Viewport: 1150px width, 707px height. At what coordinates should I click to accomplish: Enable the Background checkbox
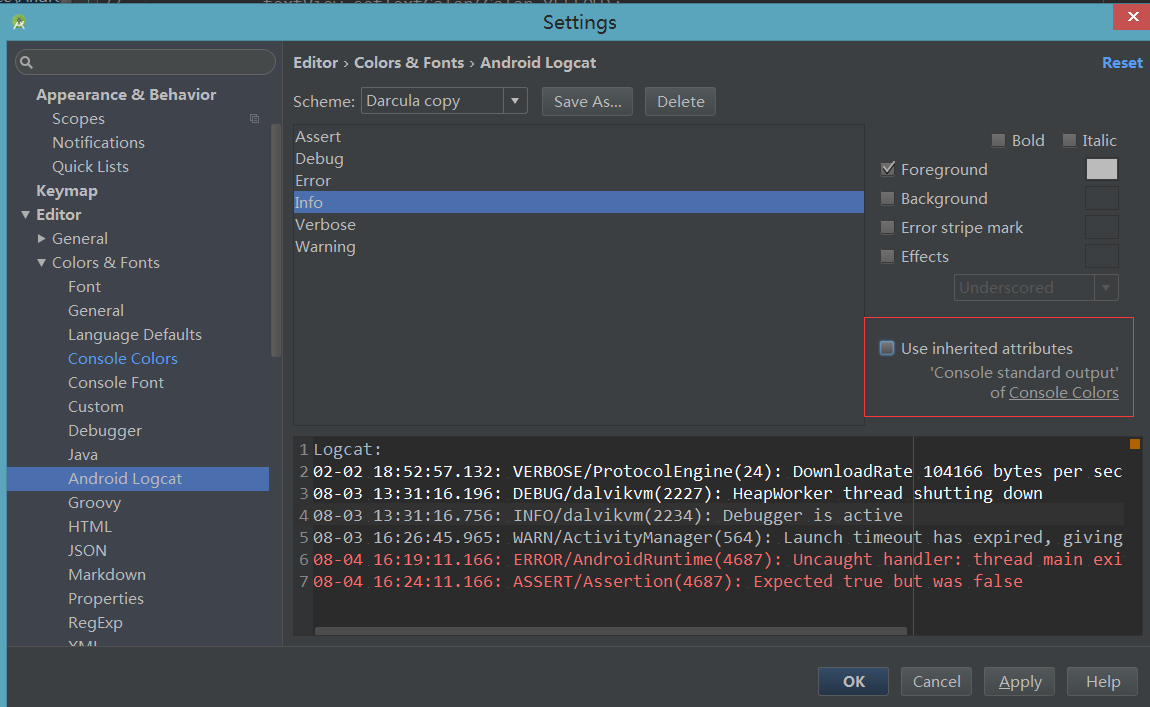887,198
